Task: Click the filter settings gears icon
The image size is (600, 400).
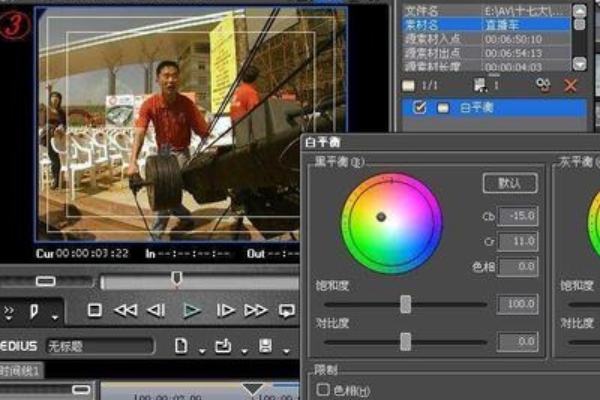Action: pos(543,85)
